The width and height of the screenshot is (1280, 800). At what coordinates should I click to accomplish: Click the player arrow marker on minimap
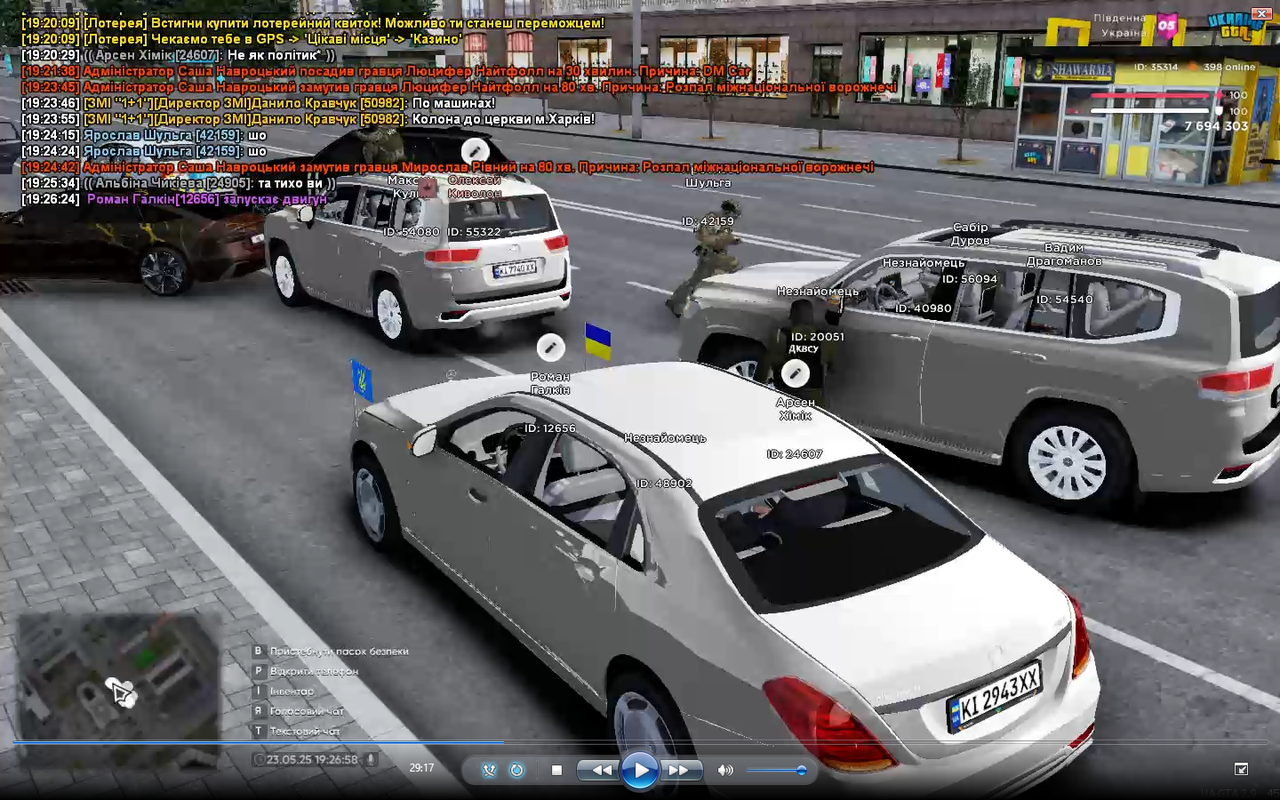click(123, 691)
